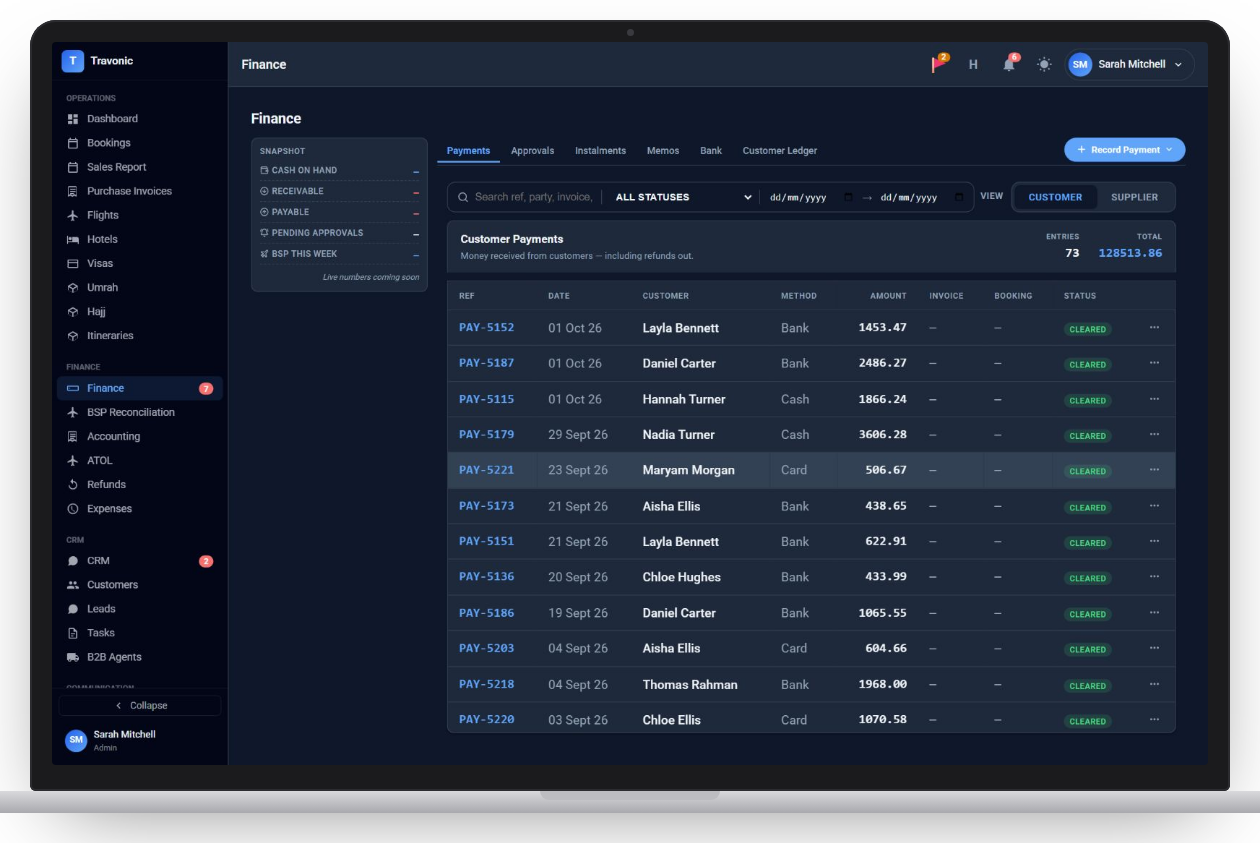Toggle light theme with sun icon
Image resolution: width=1260 pixels, height=843 pixels.
(x=1044, y=64)
